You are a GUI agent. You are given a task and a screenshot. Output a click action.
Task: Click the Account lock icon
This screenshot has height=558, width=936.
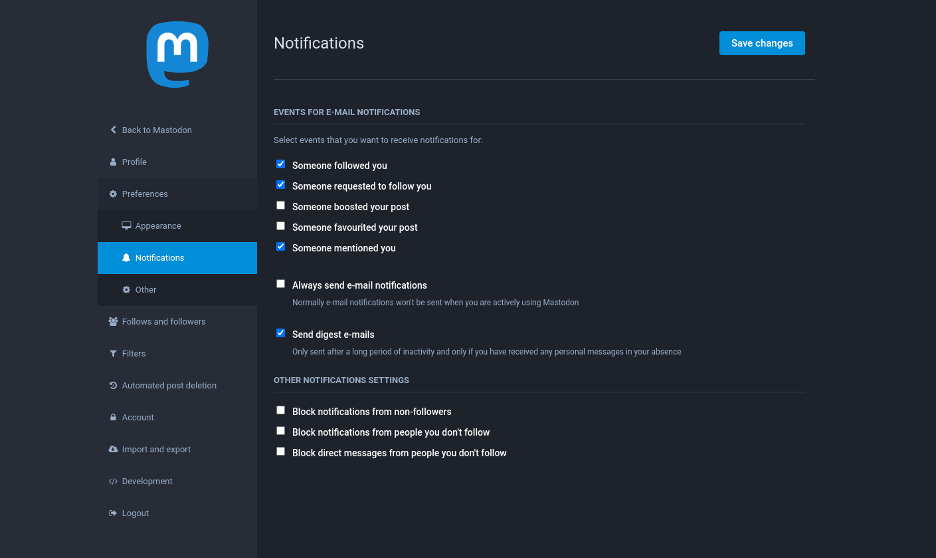pyautogui.click(x=113, y=418)
